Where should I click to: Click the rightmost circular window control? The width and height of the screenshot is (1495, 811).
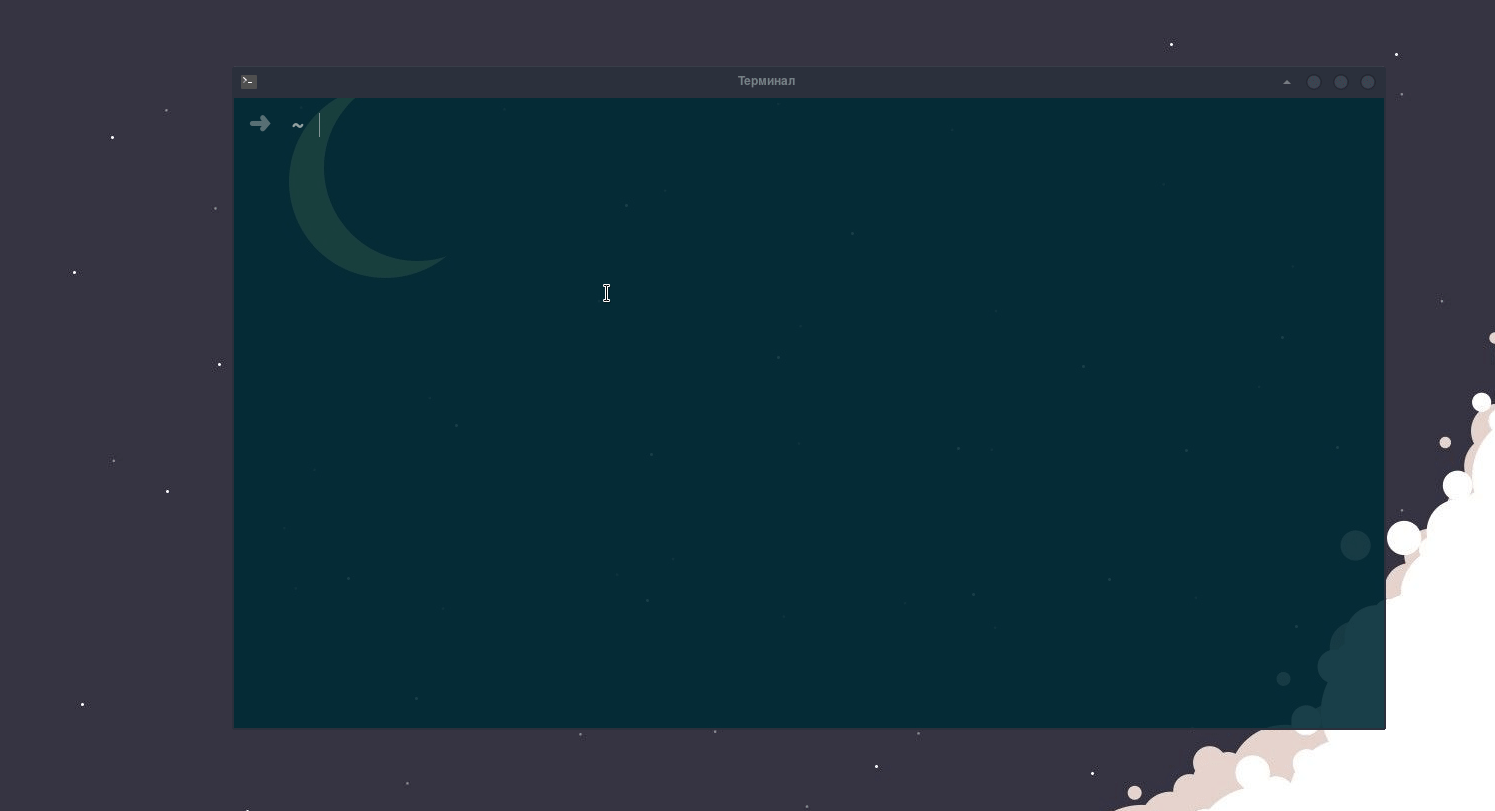click(1367, 82)
